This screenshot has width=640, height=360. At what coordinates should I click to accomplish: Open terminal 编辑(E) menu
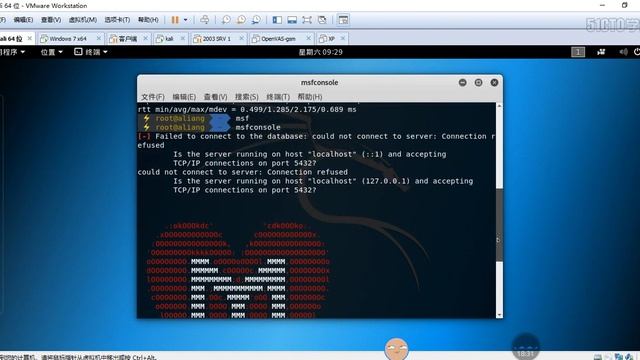[184, 97]
